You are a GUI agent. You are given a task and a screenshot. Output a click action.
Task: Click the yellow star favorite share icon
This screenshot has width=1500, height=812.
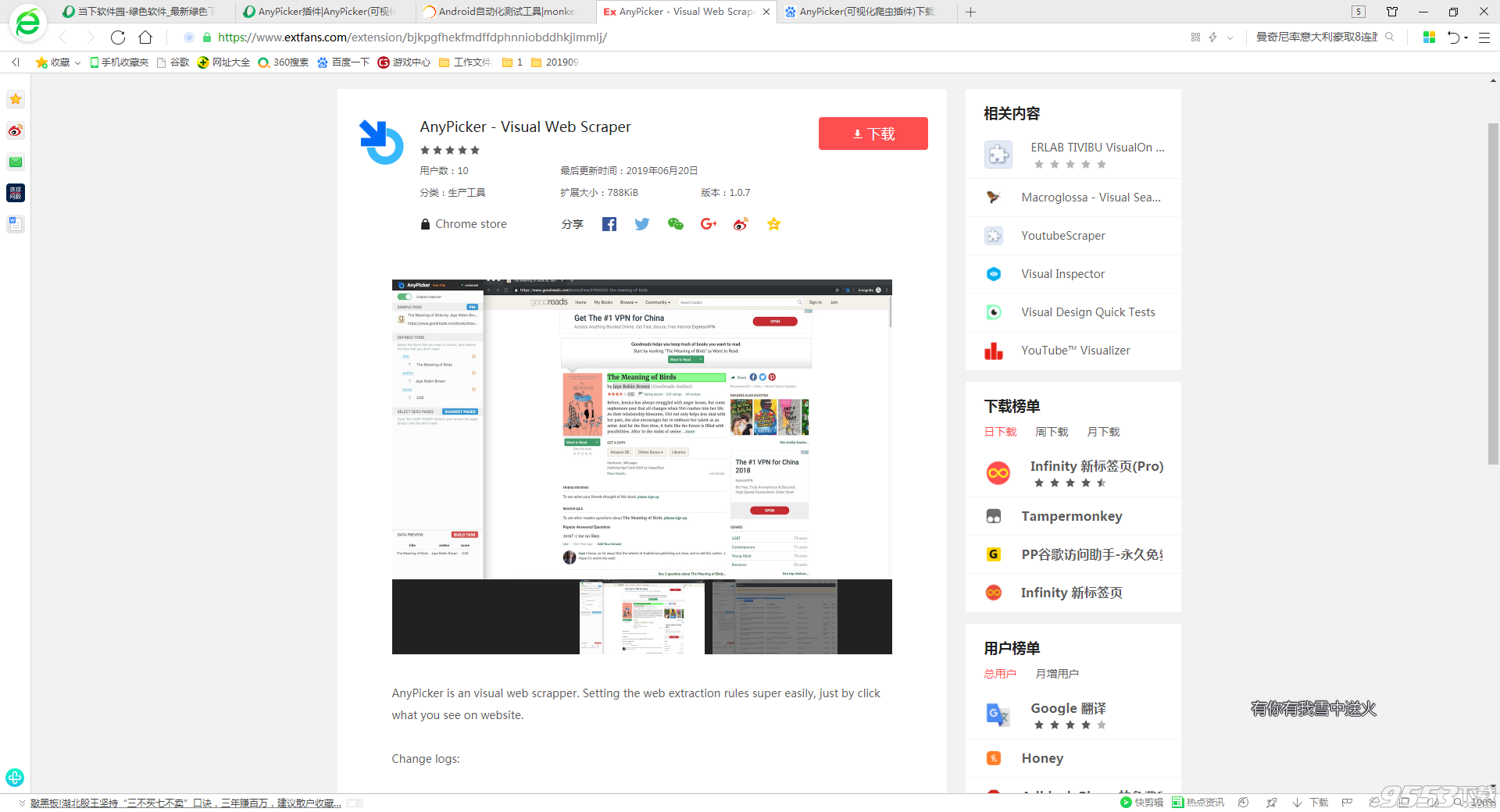[773, 224]
